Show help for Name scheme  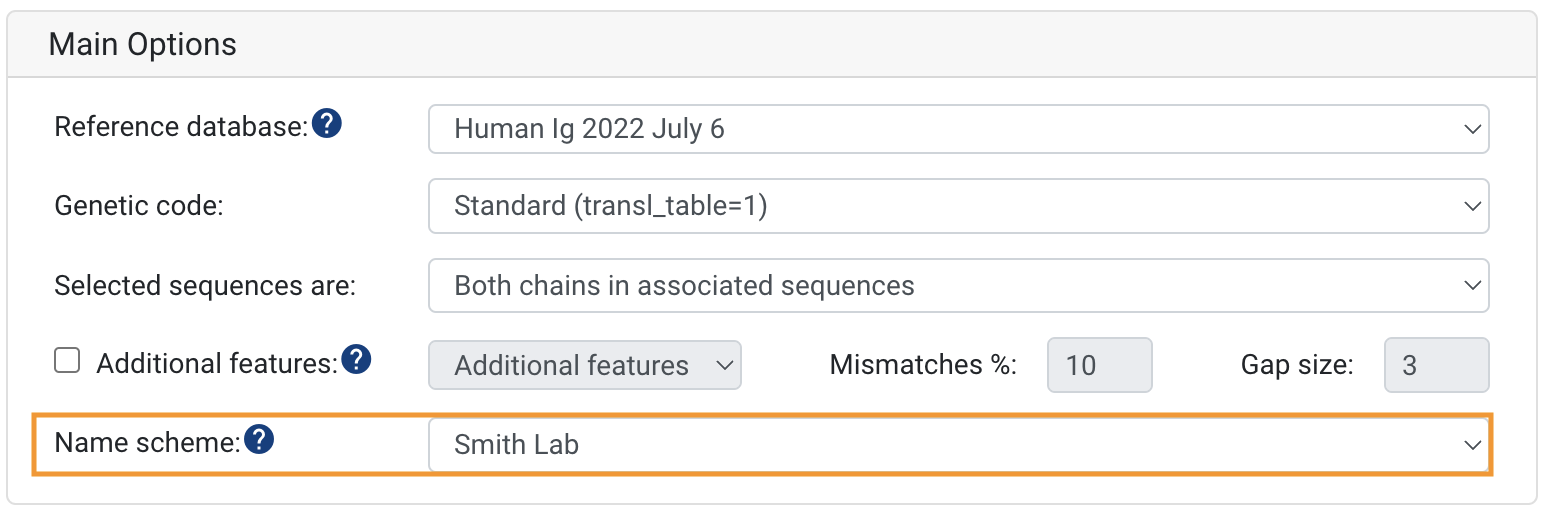pyautogui.click(x=260, y=439)
